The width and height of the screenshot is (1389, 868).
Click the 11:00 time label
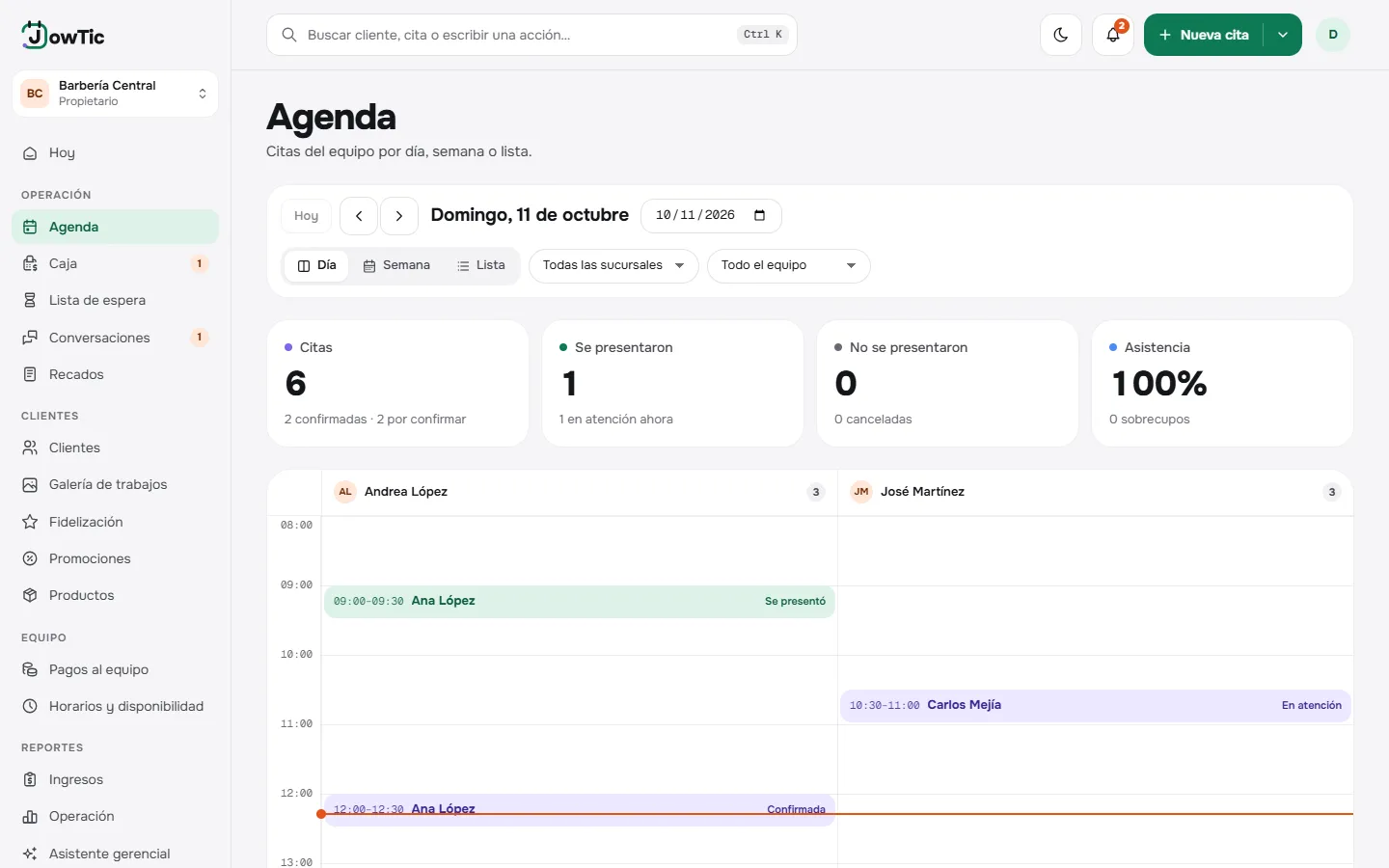[x=296, y=724]
